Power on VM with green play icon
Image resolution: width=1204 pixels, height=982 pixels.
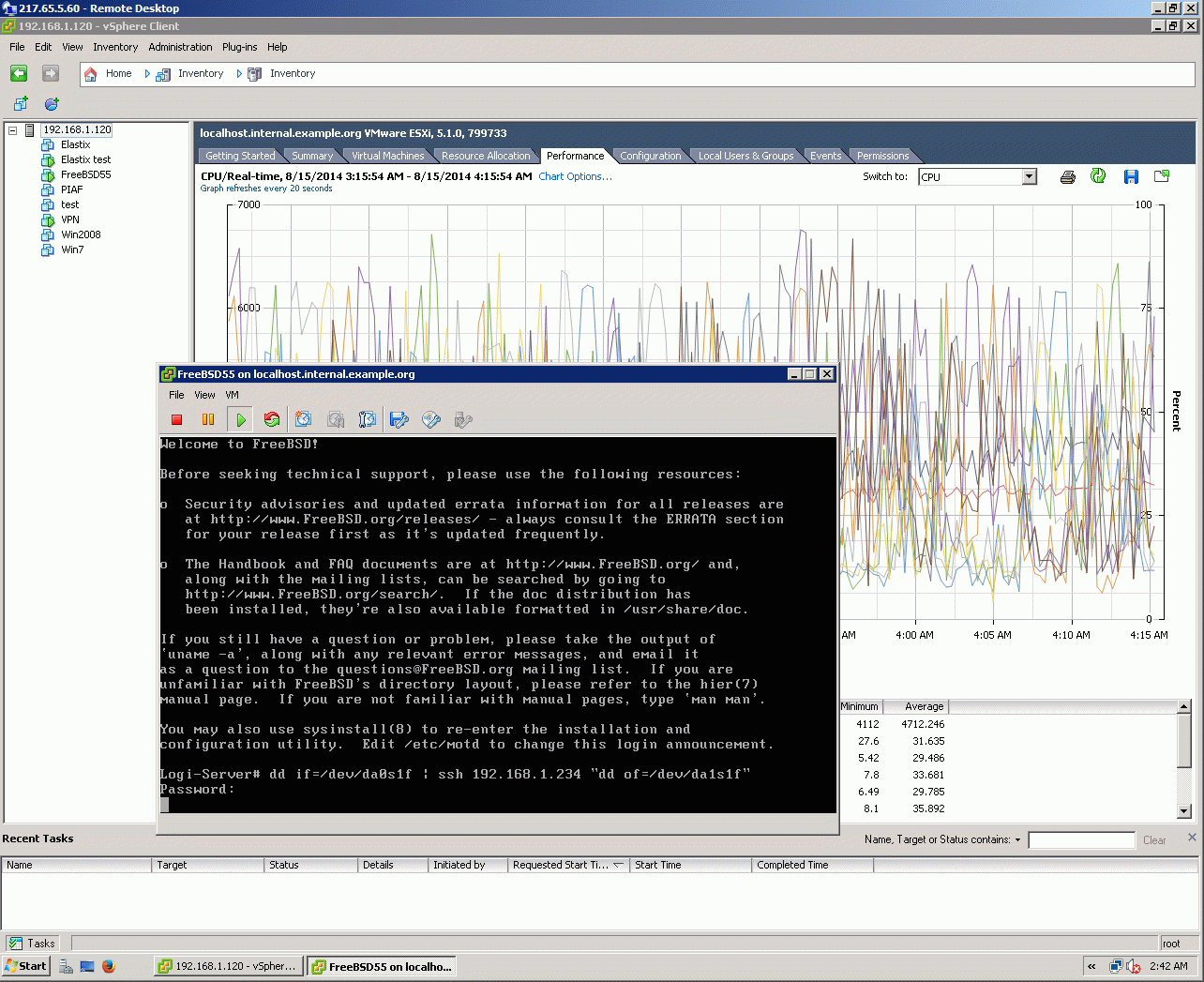coord(241,420)
